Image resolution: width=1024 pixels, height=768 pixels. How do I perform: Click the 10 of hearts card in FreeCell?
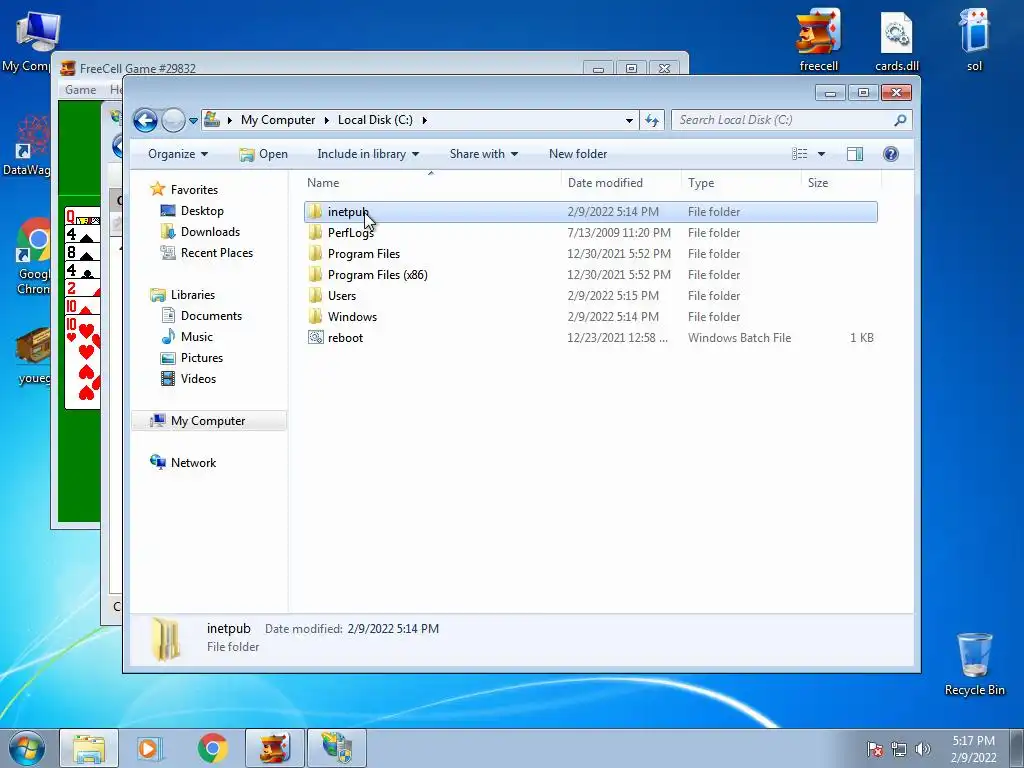coord(83,362)
